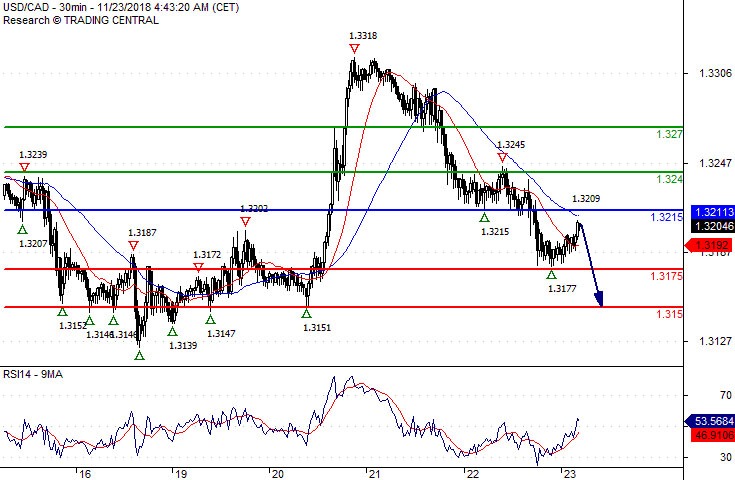Click date label 21 on time axis

374,474
